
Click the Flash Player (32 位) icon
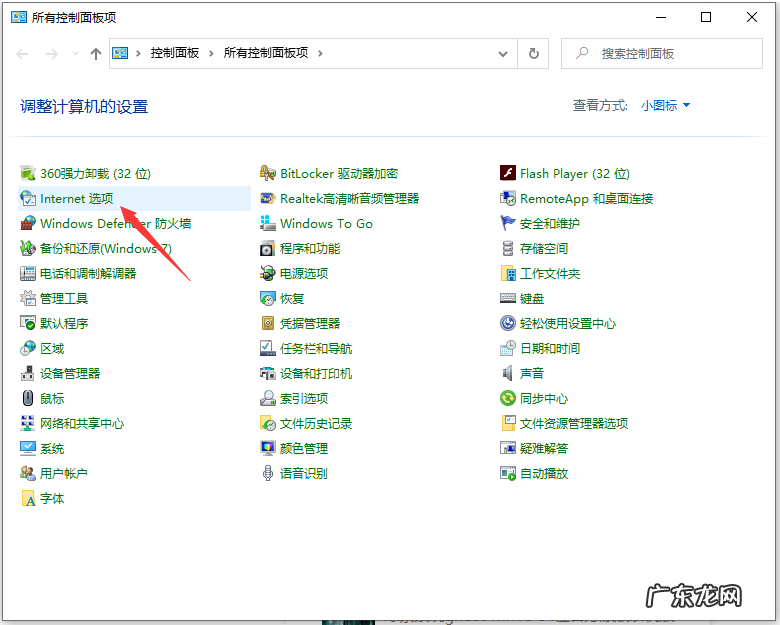coord(507,173)
